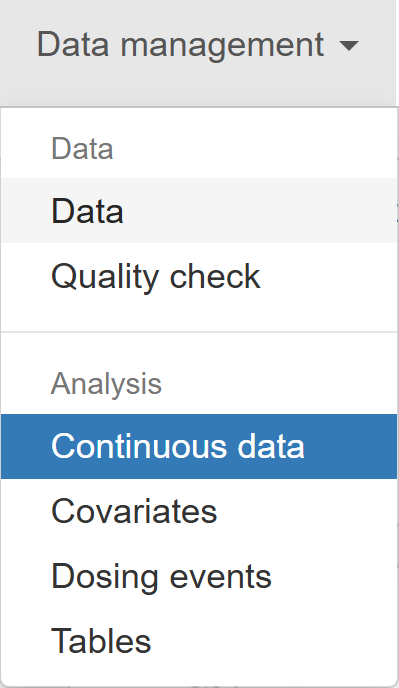Activate the Continuous data blue row

(x=199, y=446)
